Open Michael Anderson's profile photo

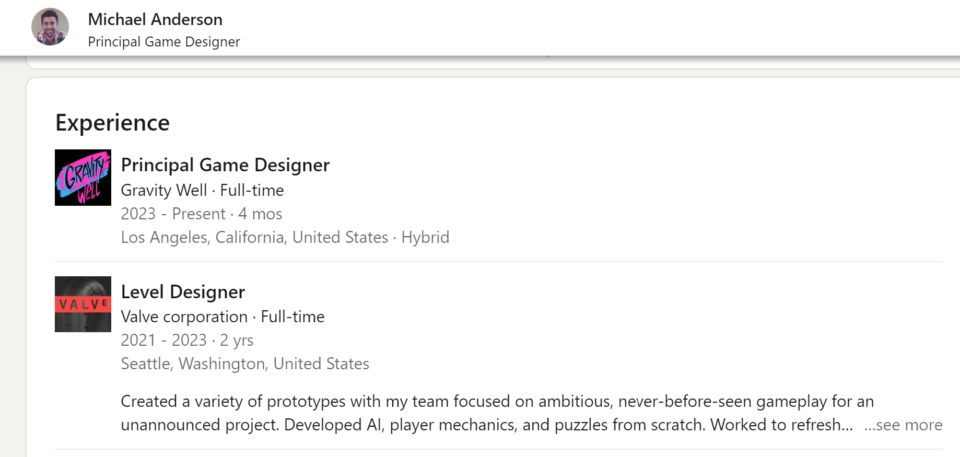[50, 27]
